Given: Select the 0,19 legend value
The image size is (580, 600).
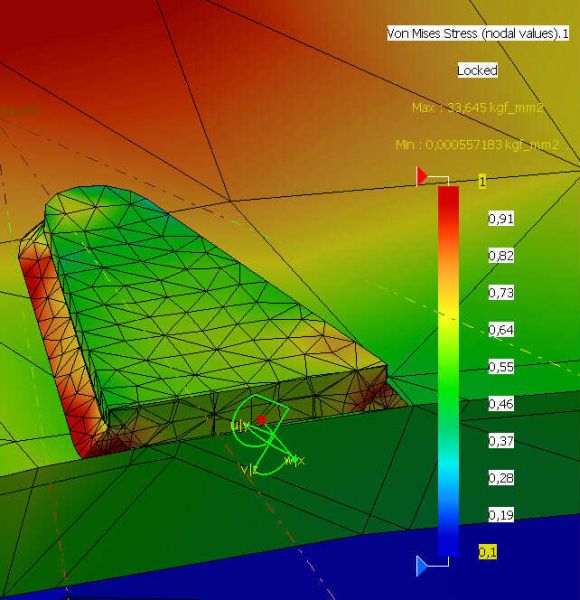Looking at the screenshot, I should click(x=501, y=515).
